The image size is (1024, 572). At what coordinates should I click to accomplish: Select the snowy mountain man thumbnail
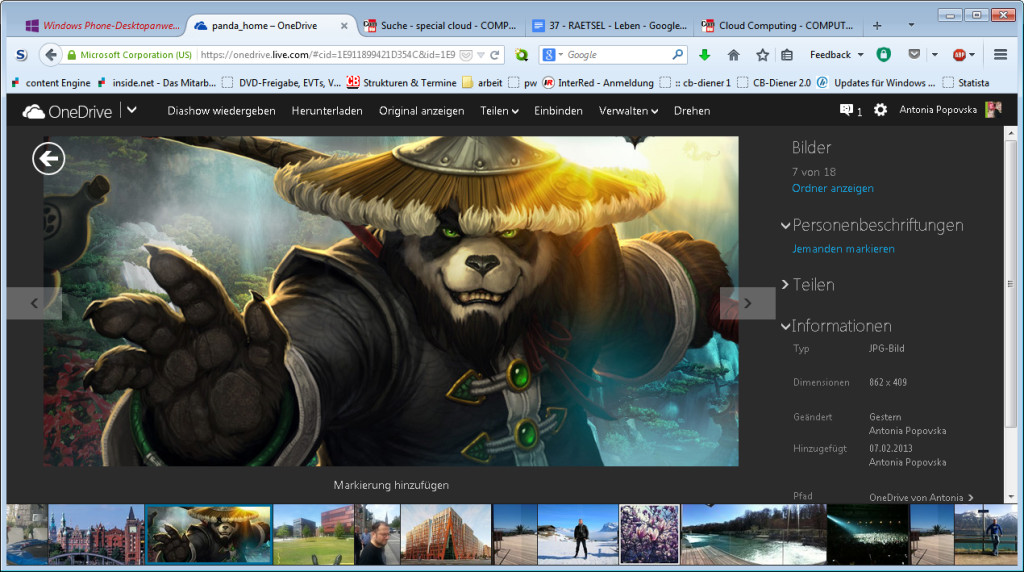(577, 534)
